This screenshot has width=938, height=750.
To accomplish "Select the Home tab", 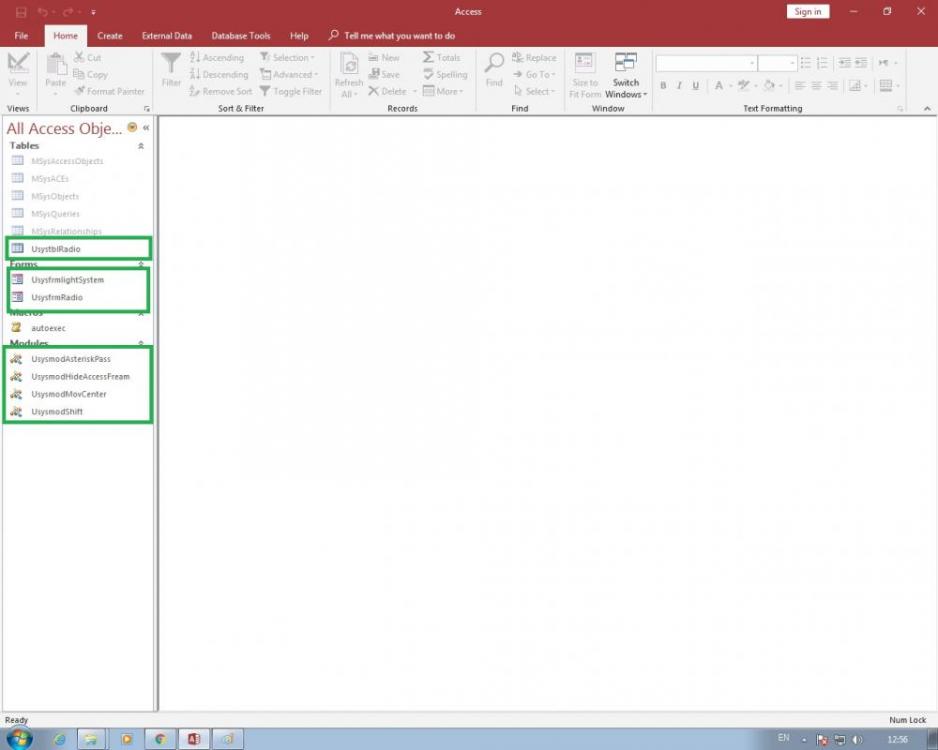I will (x=65, y=36).
